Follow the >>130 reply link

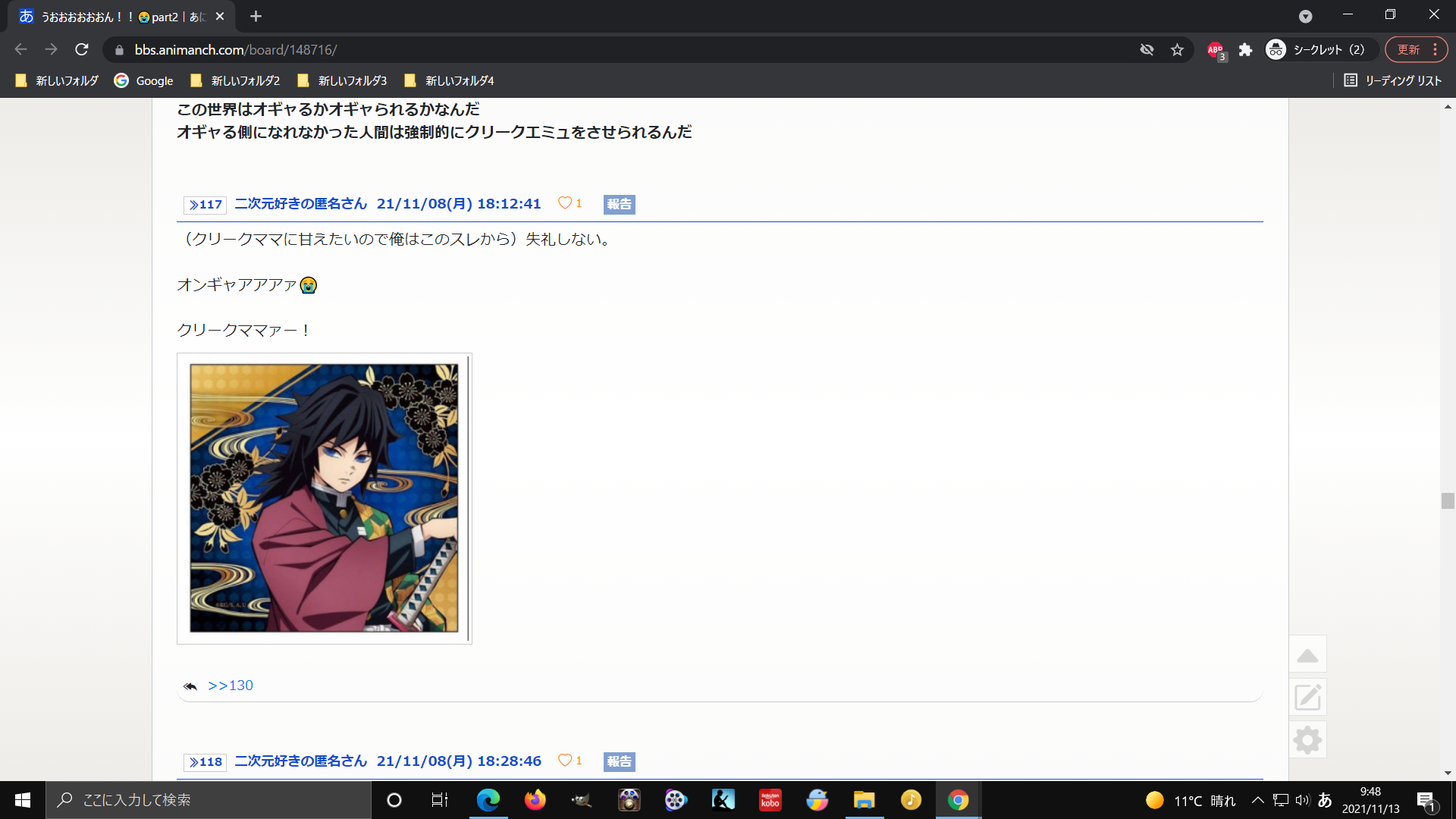231,686
